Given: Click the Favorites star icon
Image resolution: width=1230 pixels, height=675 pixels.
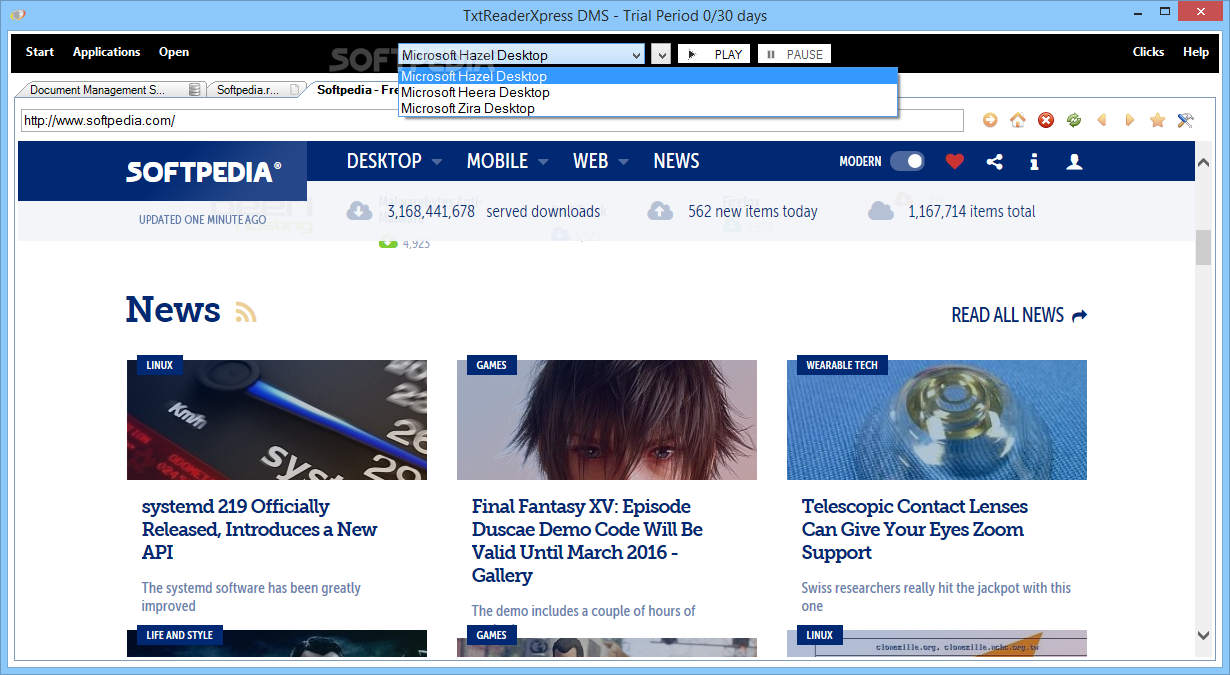Looking at the screenshot, I should tap(1158, 120).
